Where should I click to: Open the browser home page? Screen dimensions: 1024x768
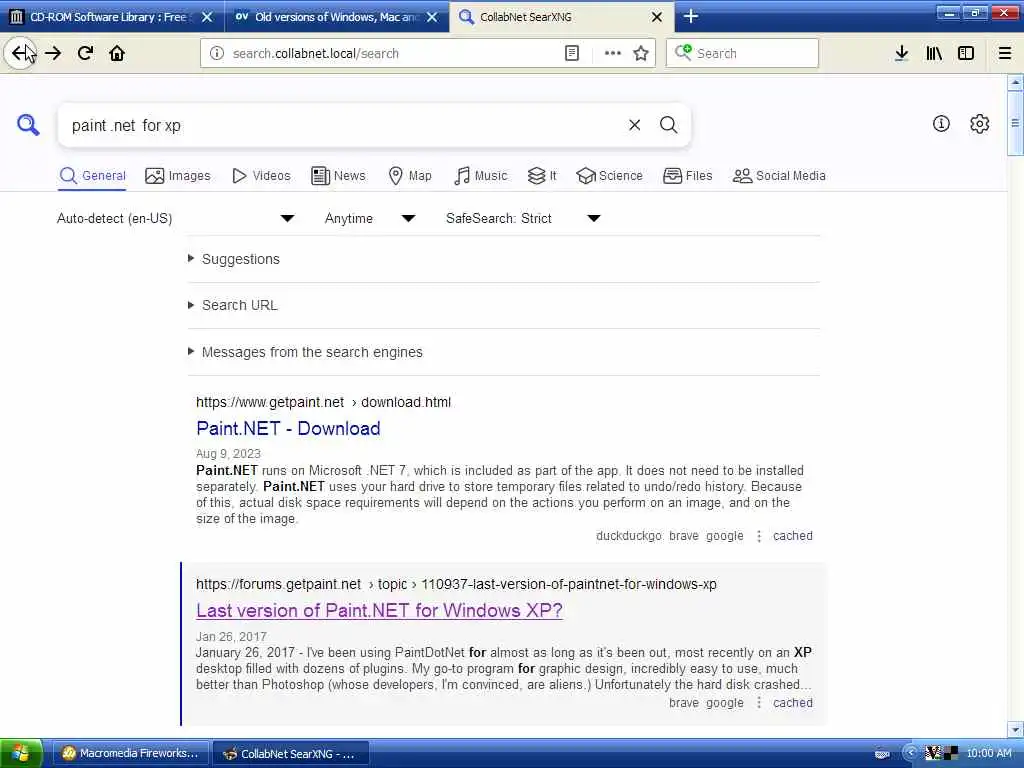(x=117, y=53)
